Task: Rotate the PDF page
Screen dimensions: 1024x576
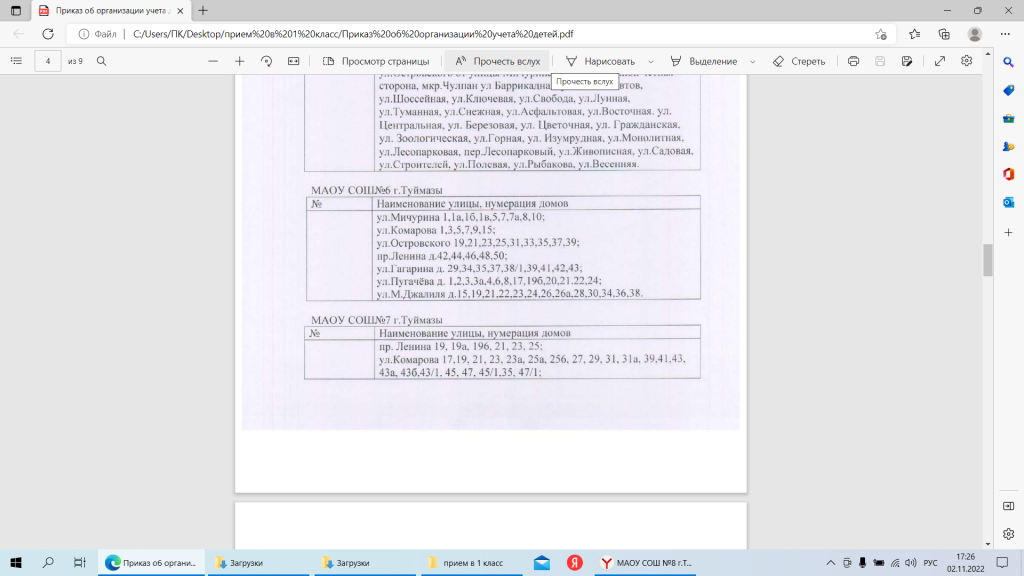Action: [266, 61]
